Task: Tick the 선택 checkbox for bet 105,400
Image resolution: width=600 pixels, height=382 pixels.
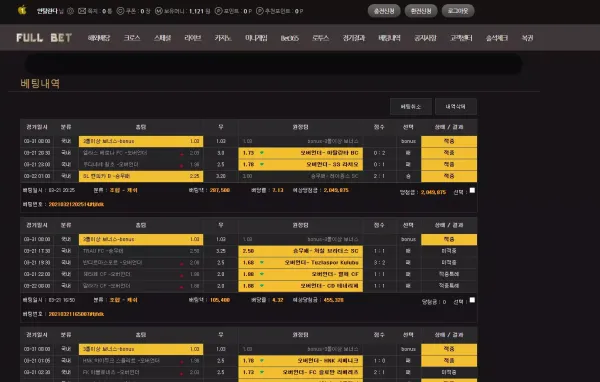Action: point(472,300)
